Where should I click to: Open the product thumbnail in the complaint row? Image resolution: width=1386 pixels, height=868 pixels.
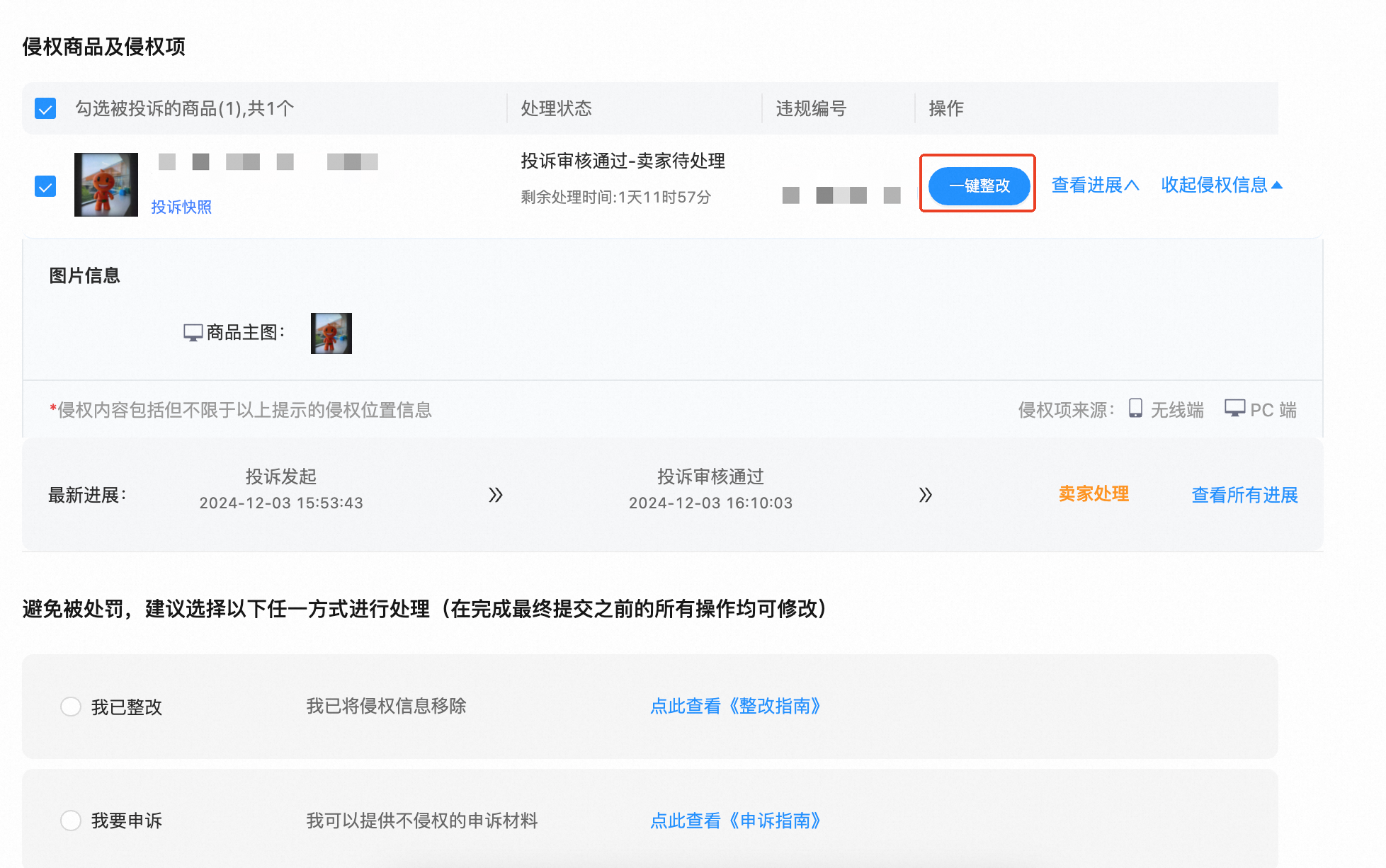(x=106, y=185)
